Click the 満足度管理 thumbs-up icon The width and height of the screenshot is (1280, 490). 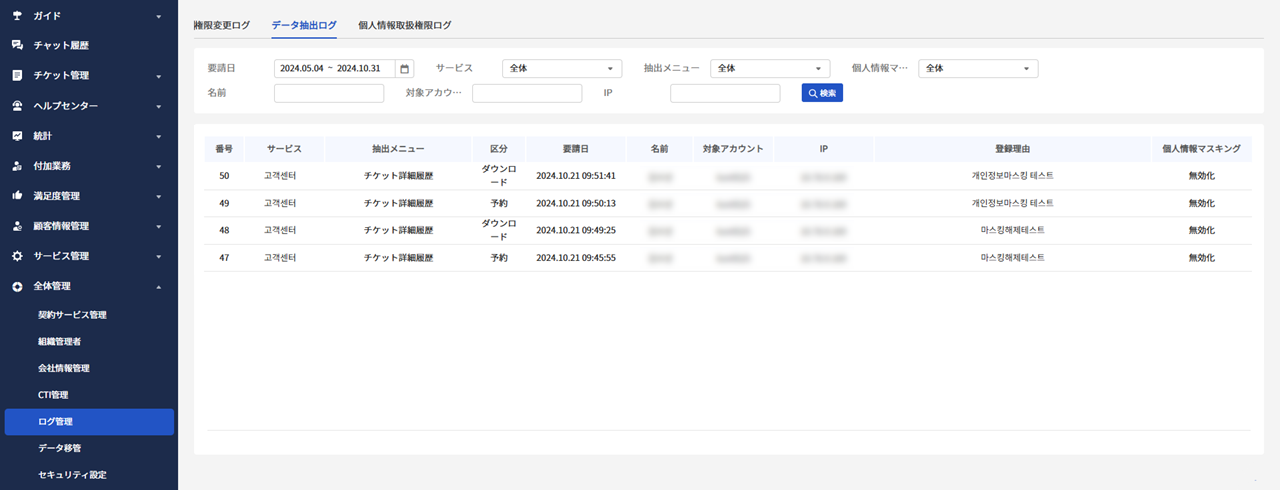coord(17,196)
